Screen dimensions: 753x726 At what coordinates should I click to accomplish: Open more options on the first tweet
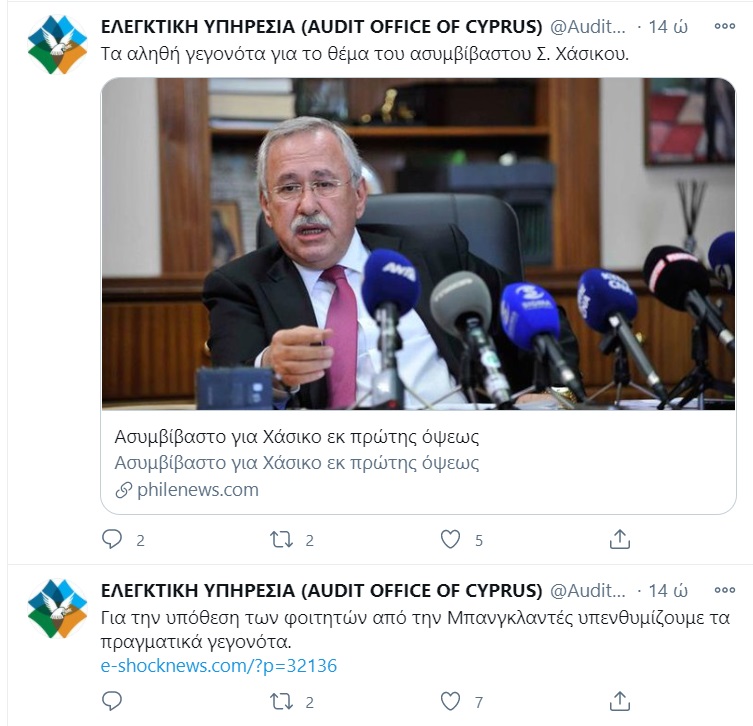point(725,26)
